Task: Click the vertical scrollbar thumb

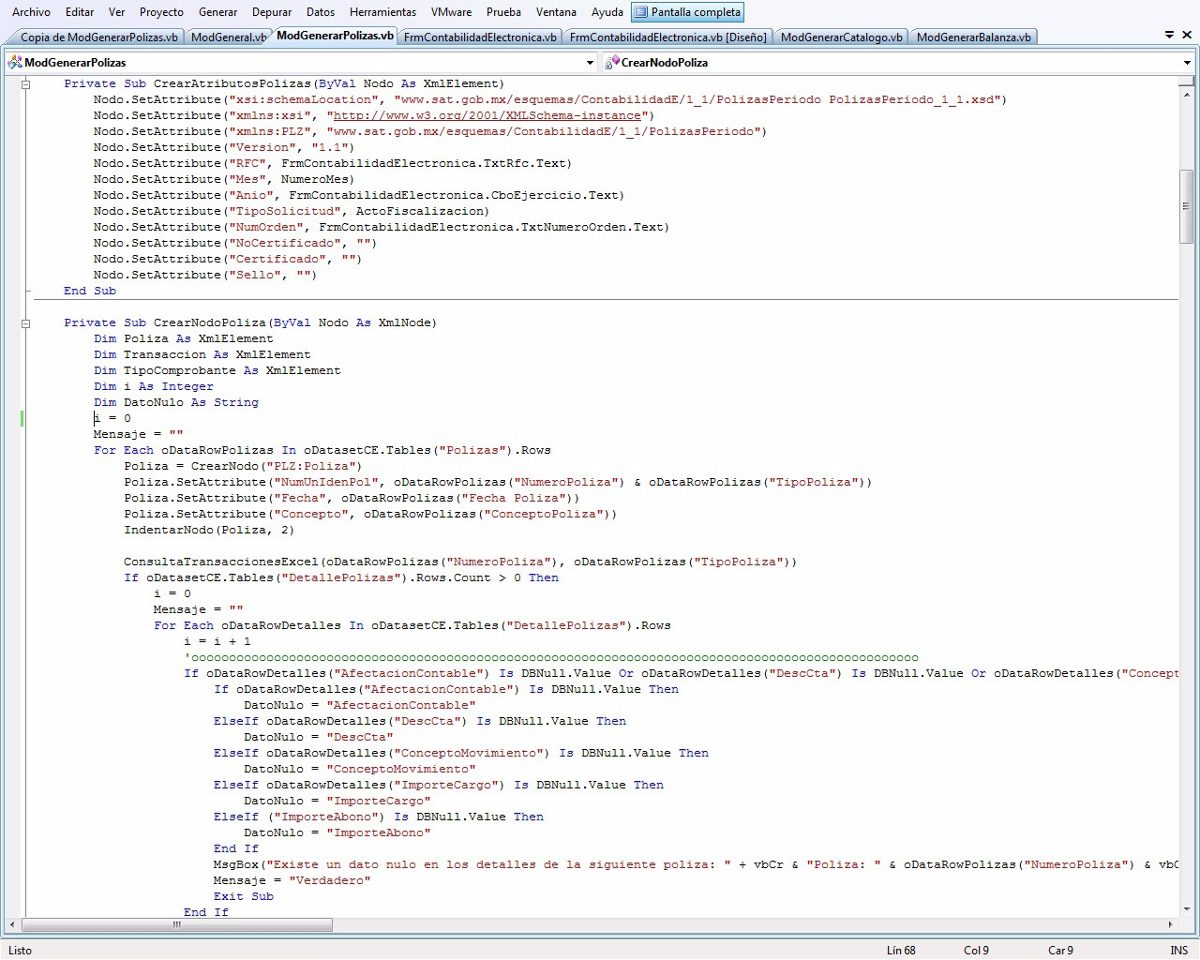Action: tap(1187, 206)
